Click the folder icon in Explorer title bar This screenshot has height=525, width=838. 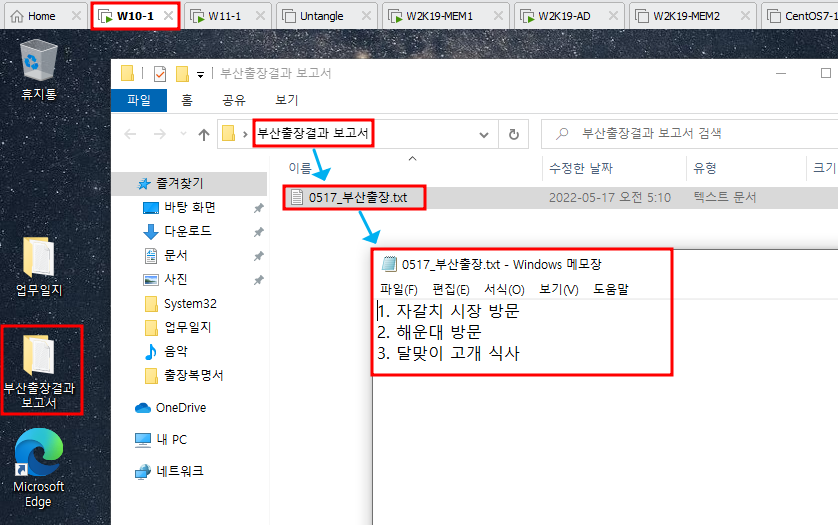(127, 73)
